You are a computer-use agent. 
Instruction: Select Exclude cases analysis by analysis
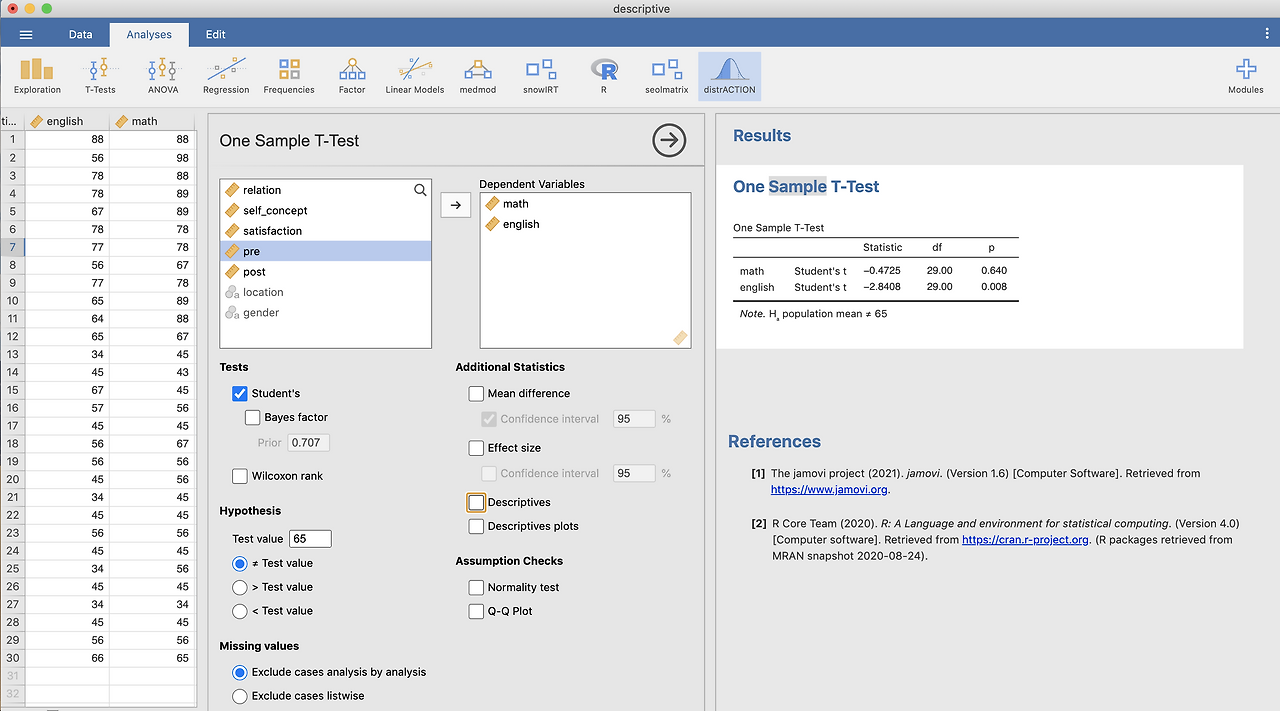click(239, 672)
